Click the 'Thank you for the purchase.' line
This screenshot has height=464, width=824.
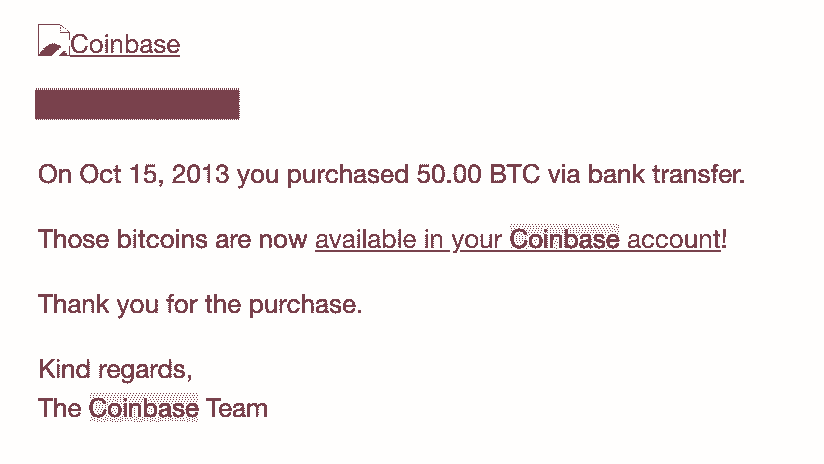point(200,304)
